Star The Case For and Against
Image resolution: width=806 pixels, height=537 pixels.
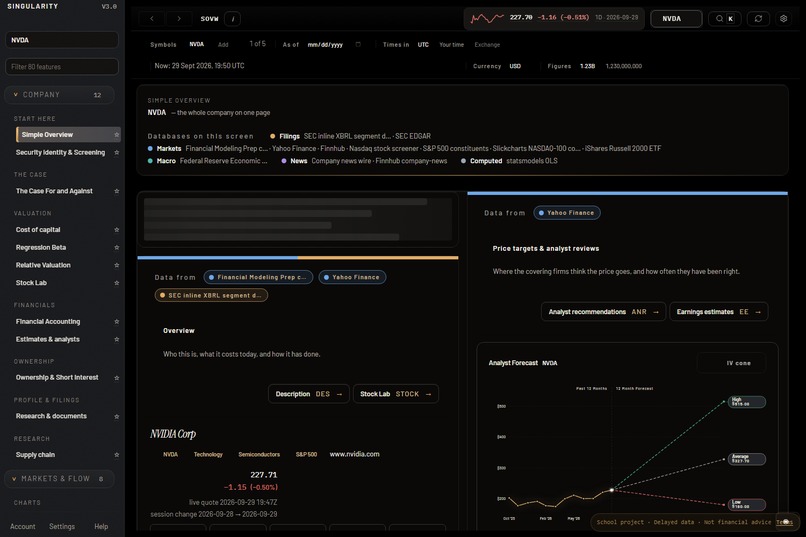point(117,191)
